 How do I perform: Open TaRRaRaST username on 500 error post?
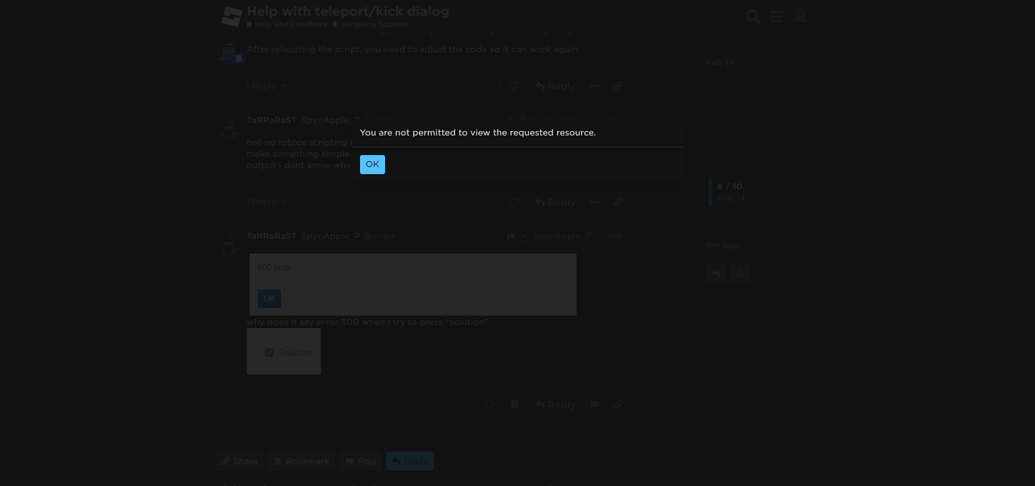pyautogui.click(x=271, y=236)
